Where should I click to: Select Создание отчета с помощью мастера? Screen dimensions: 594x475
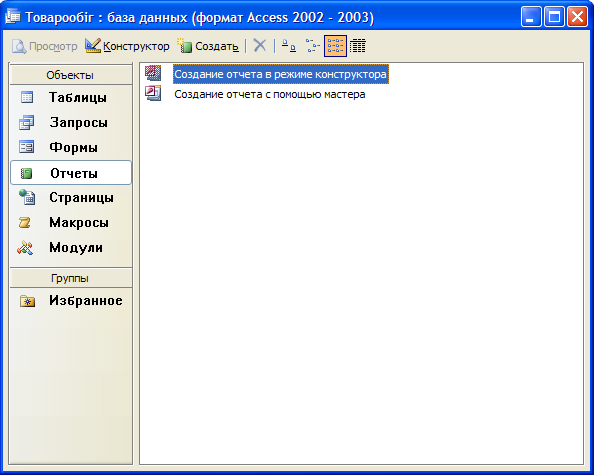pos(270,94)
